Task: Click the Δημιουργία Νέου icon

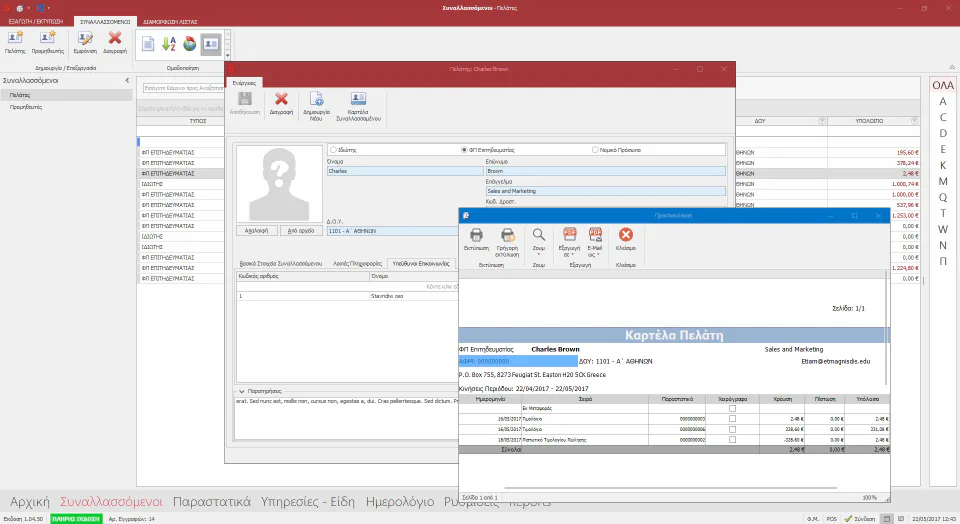Action: [316, 99]
